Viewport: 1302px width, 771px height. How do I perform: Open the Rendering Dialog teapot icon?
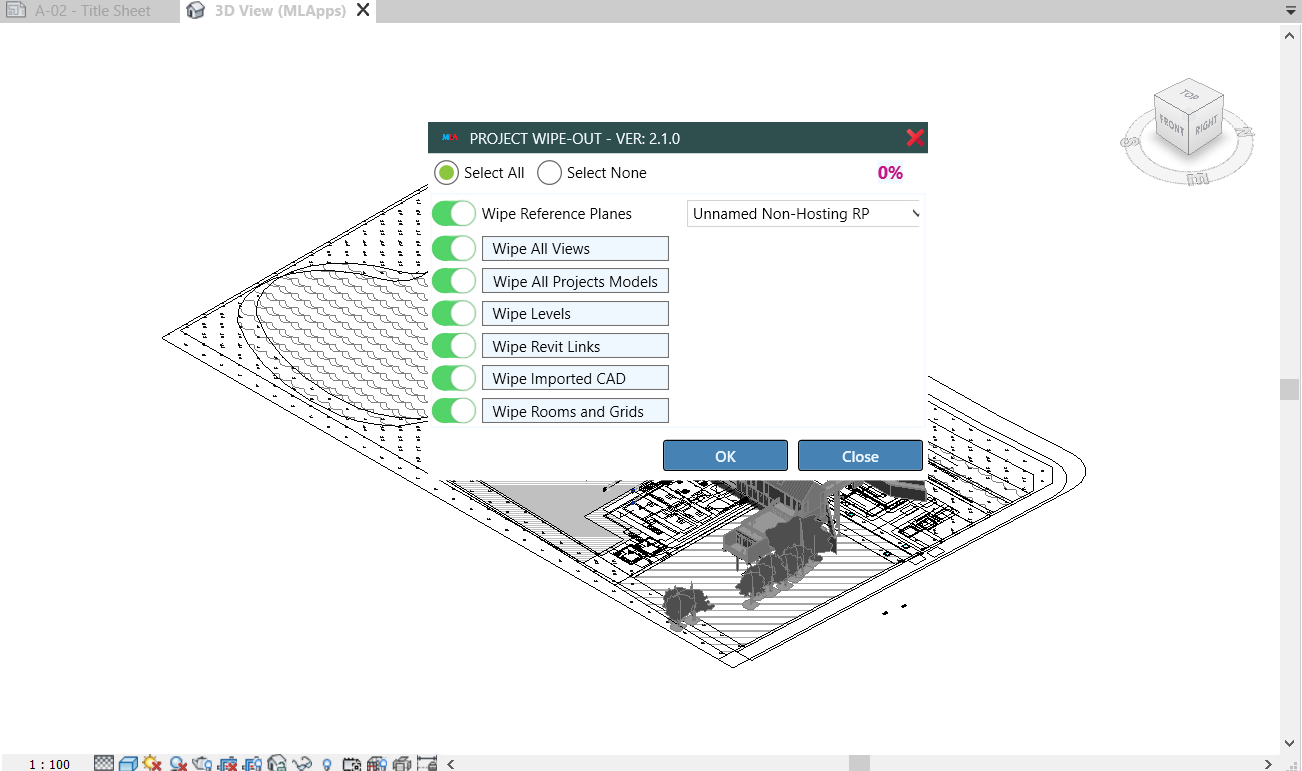pos(202,764)
